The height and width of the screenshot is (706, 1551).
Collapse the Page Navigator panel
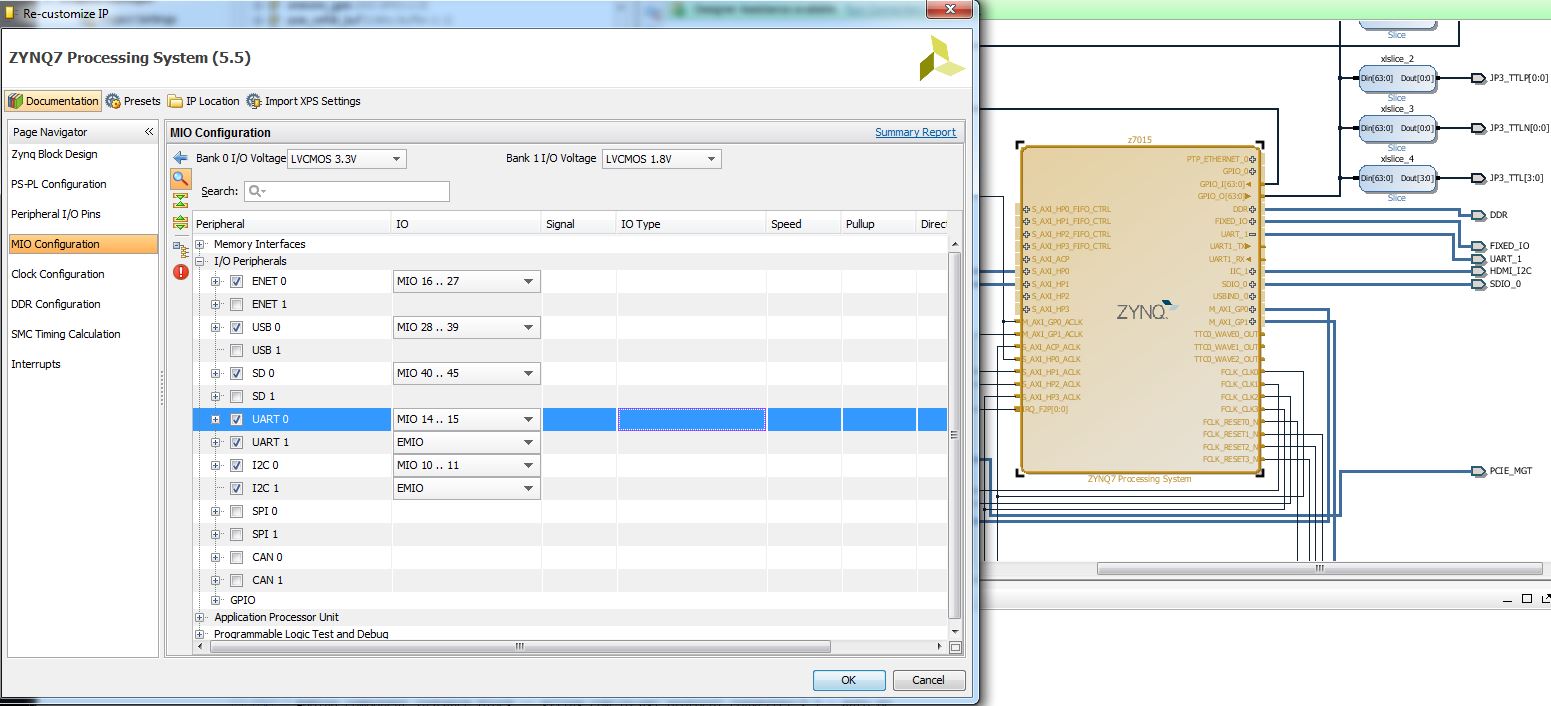pos(149,132)
